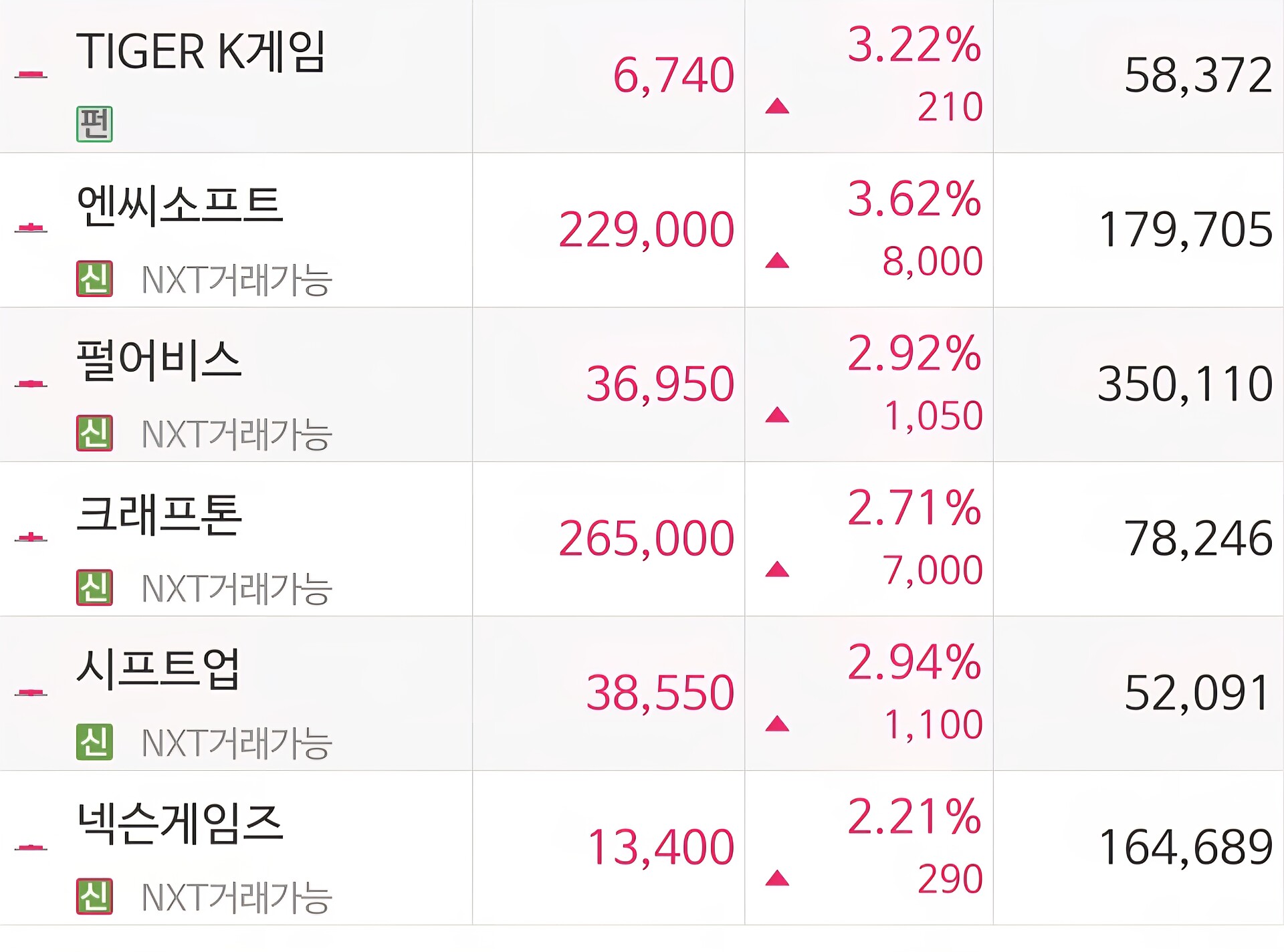Click the 크래프톤 price 265,000
The height and width of the screenshot is (952, 1284).
646,538
